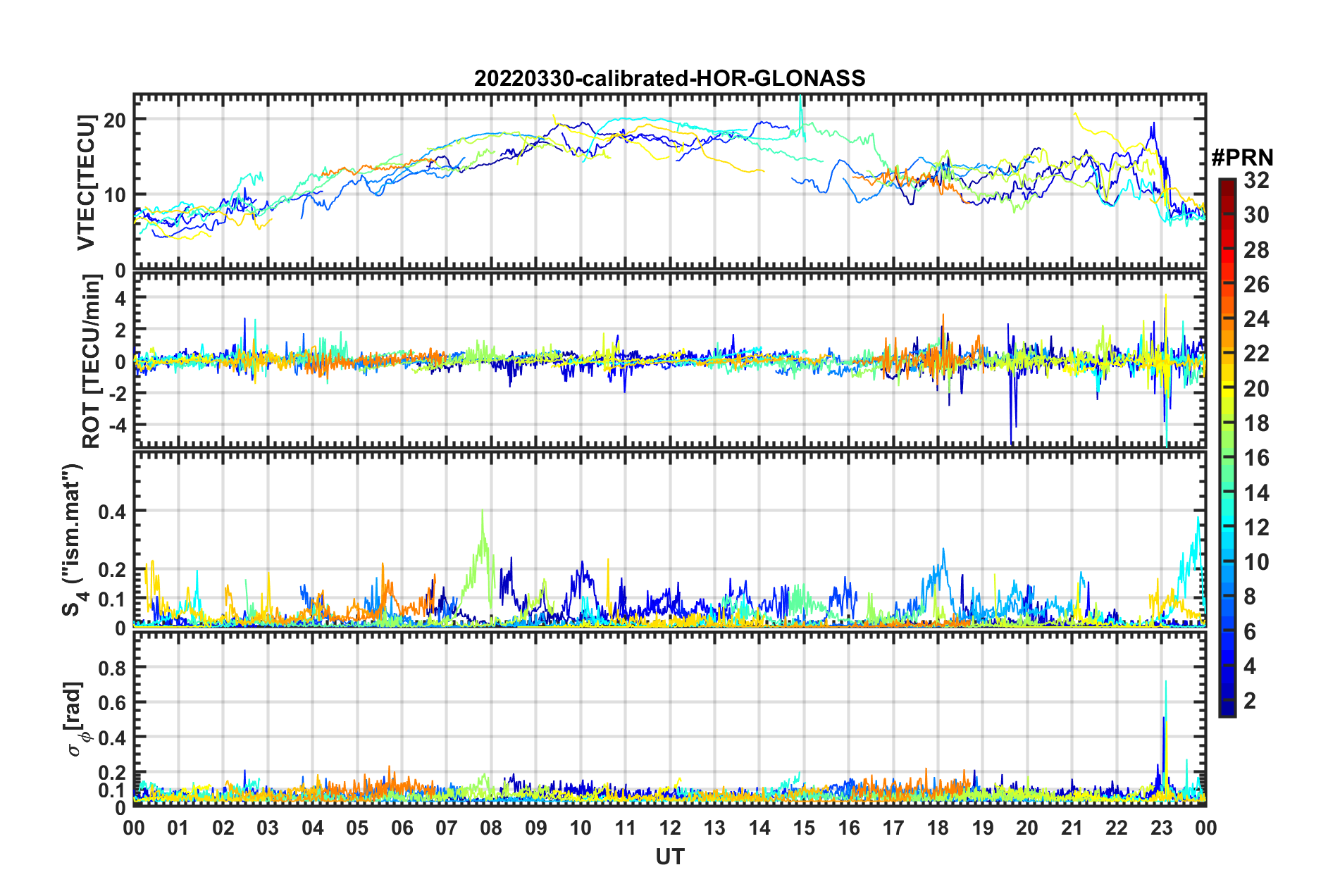Click sigma phi y-axis tick 0.6

tap(113, 702)
